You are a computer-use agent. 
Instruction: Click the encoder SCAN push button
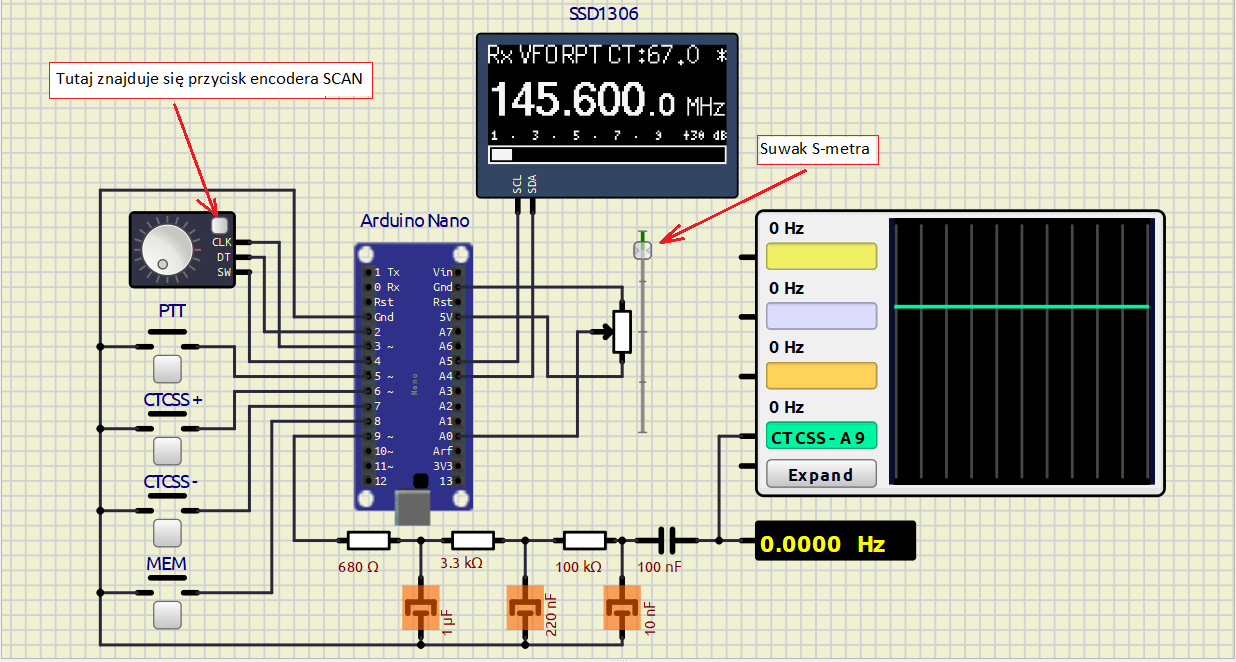click(220, 227)
